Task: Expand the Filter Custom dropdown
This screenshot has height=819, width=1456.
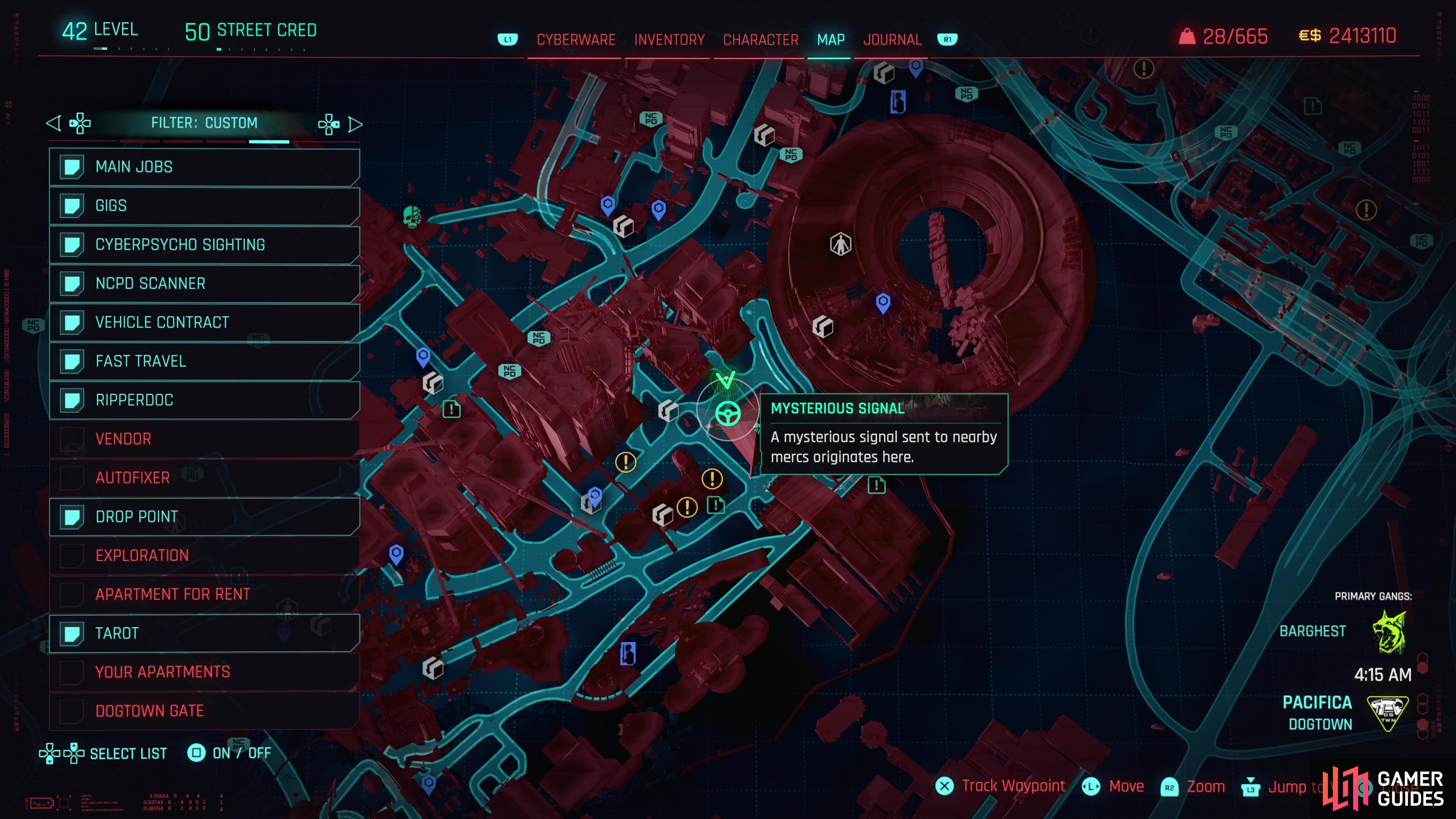Action: click(x=204, y=123)
